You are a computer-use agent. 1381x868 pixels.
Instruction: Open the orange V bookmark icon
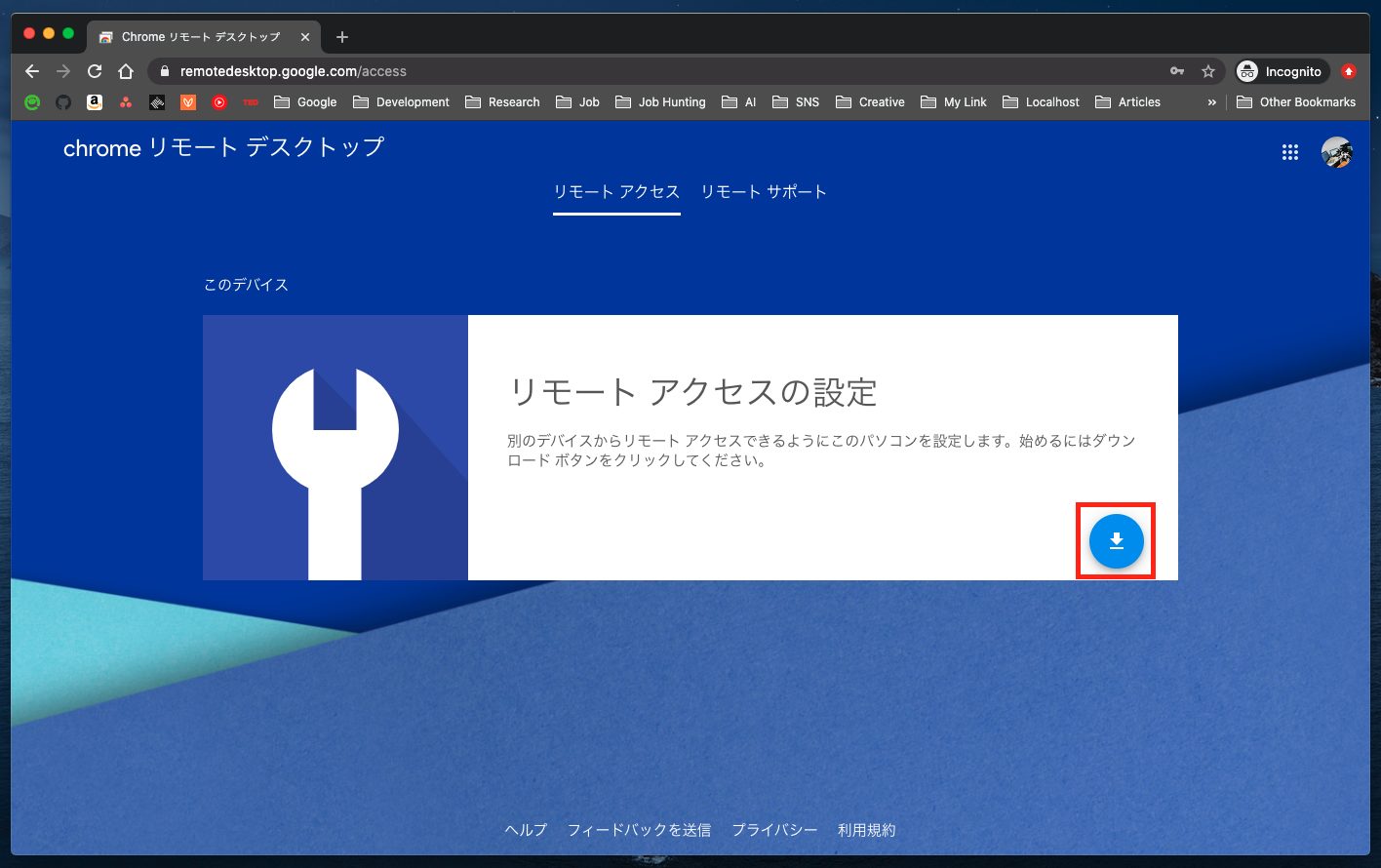pos(188,101)
